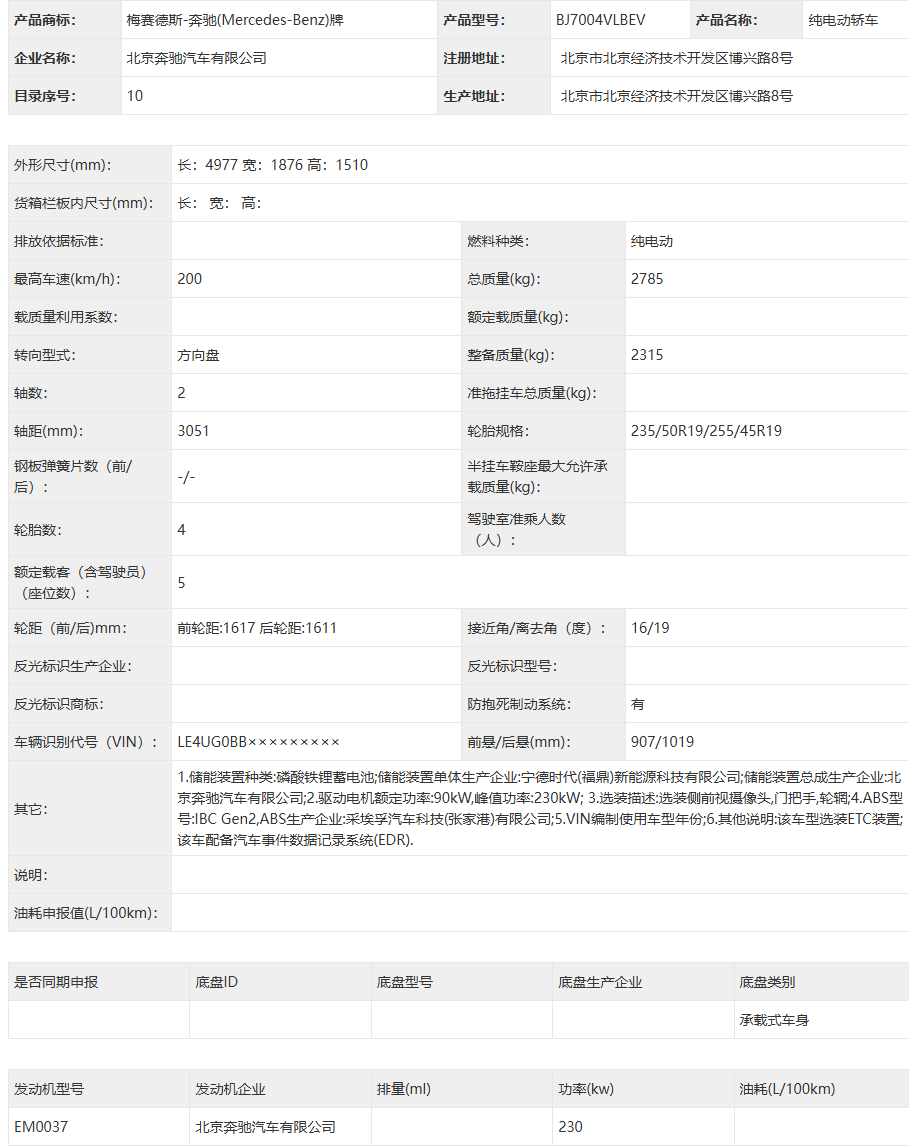The image size is (909, 1146).
Task: Click the brand value 梅赛德斯-奔驰(Mercedes-Benz)牌
Action: [235, 20]
